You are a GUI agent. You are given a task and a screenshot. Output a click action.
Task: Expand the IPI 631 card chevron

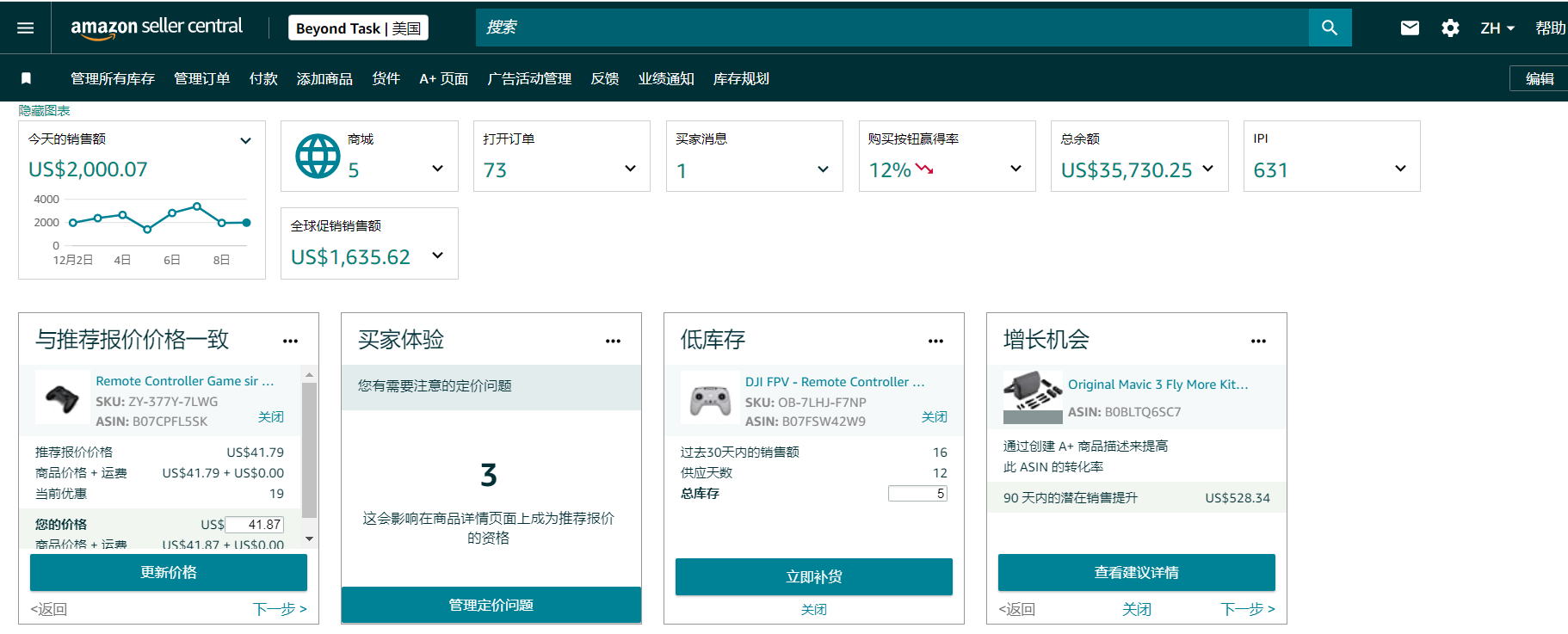(1400, 169)
